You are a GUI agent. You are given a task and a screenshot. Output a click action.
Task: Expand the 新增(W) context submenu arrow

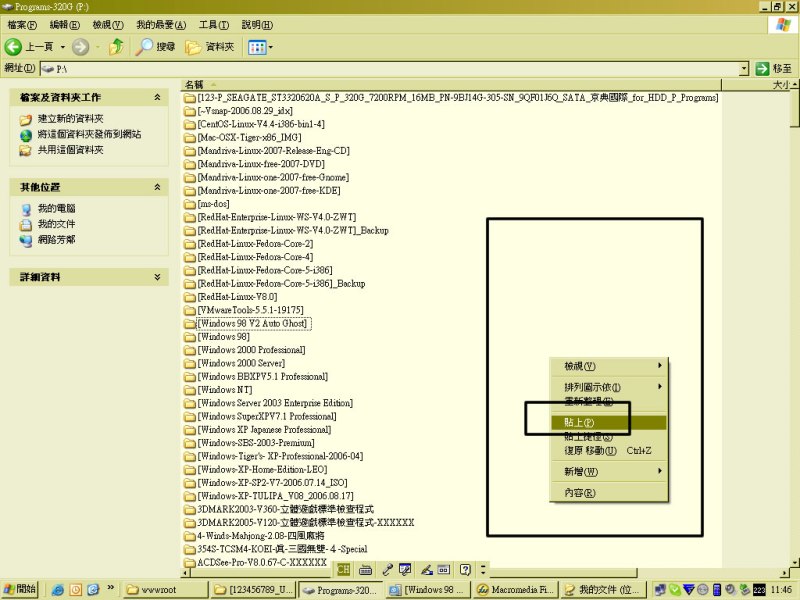pos(660,471)
